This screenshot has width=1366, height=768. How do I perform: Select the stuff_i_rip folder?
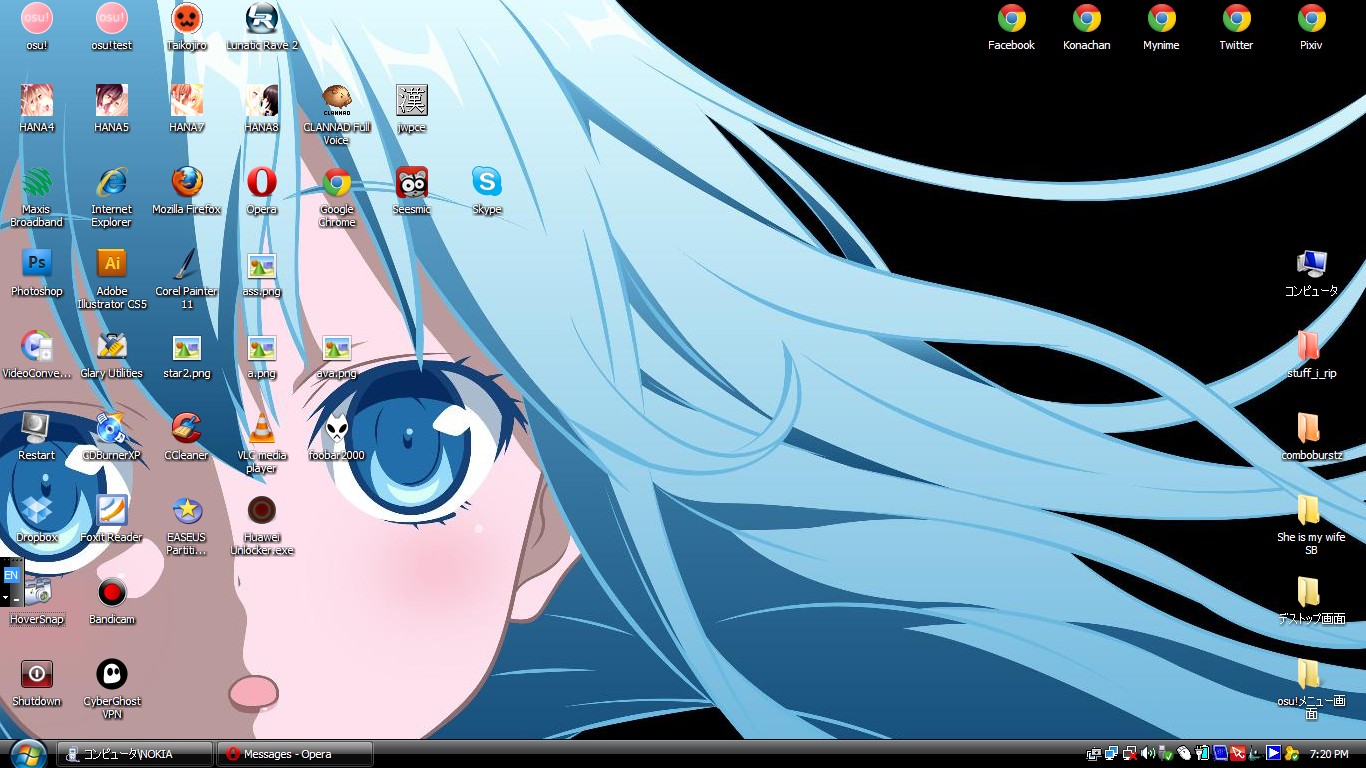coord(1311,355)
